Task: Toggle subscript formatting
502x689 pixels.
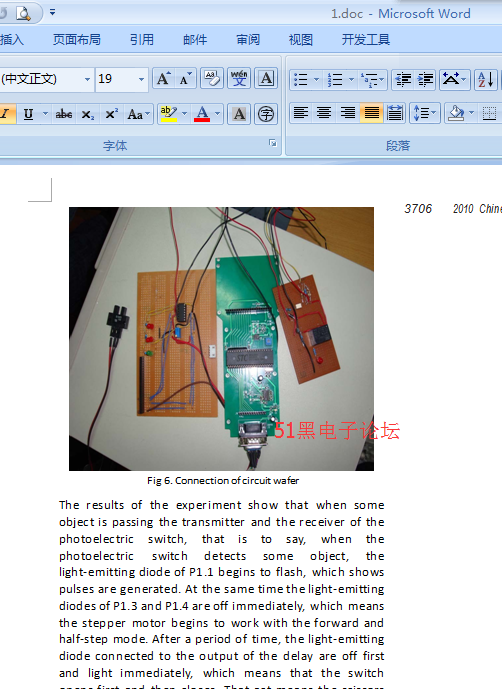Action: pyautogui.click(x=87, y=114)
